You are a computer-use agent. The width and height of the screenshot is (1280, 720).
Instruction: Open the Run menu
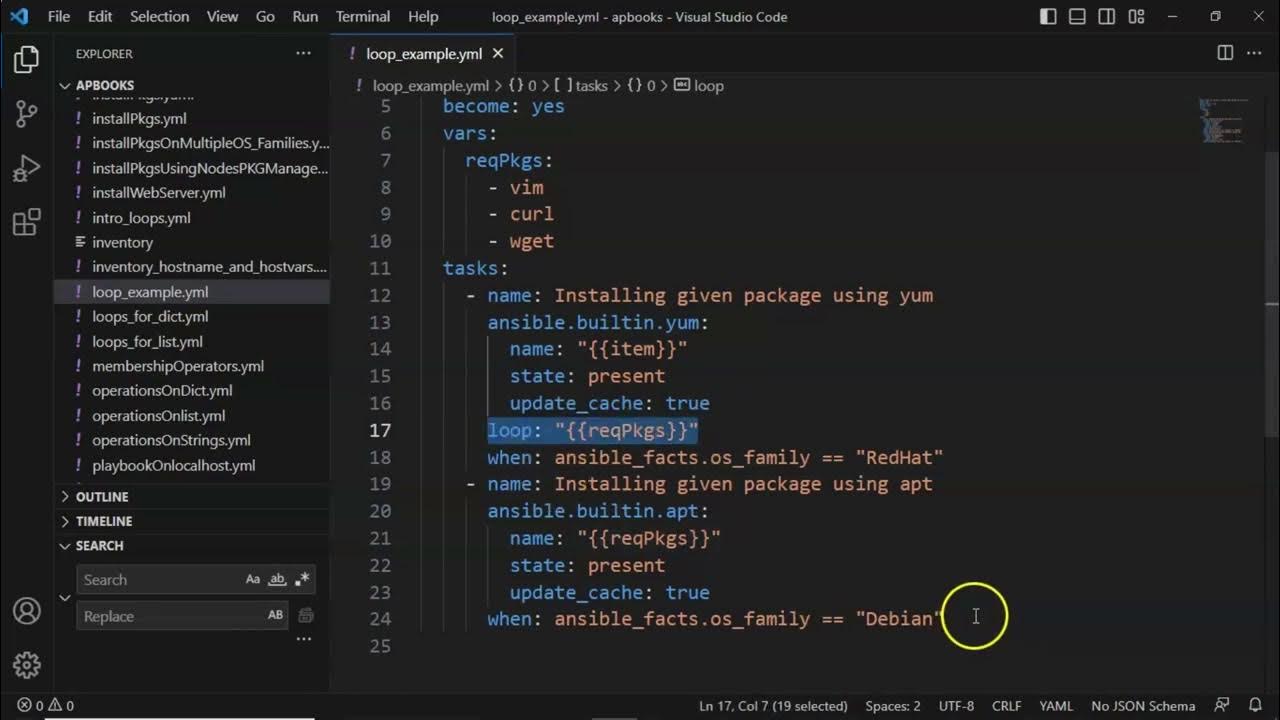[x=305, y=17]
